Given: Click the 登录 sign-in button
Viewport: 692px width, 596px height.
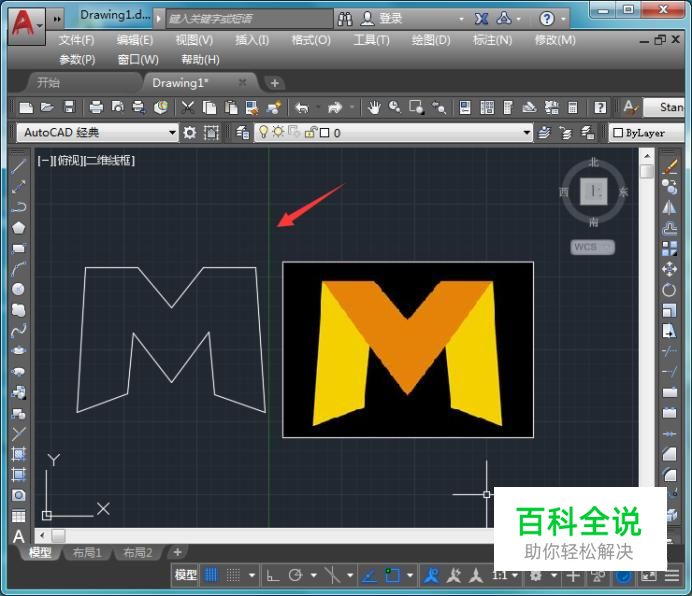Looking at the screenshot, I should [382, 19].
